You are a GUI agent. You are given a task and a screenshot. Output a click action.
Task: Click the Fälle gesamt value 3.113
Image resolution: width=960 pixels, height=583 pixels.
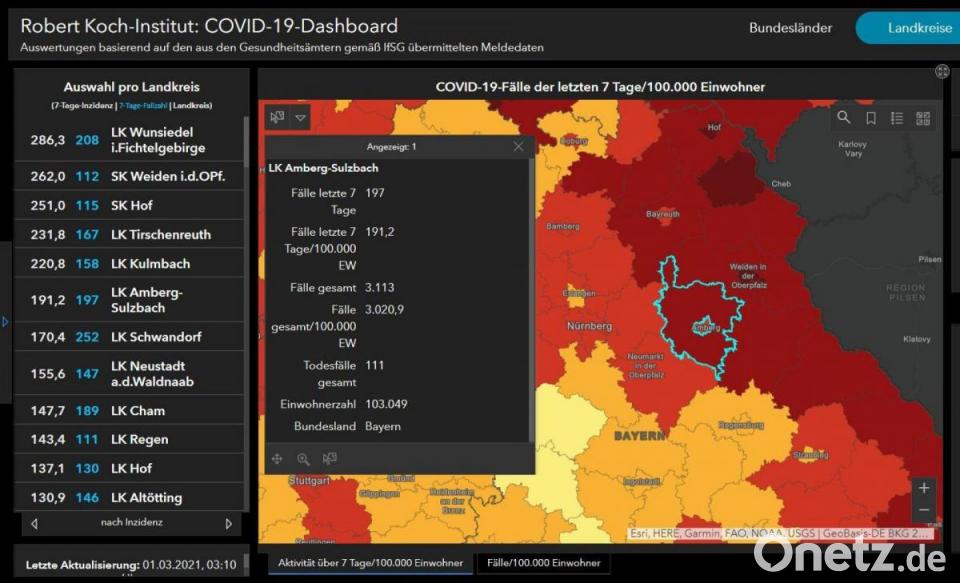(x=380, y=287)
